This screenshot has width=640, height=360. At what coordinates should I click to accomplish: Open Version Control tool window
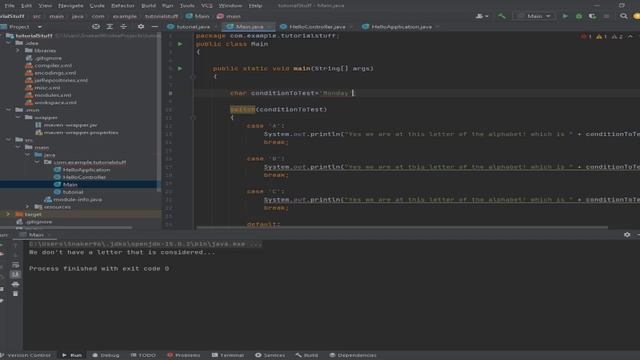(x=26, y=355)
